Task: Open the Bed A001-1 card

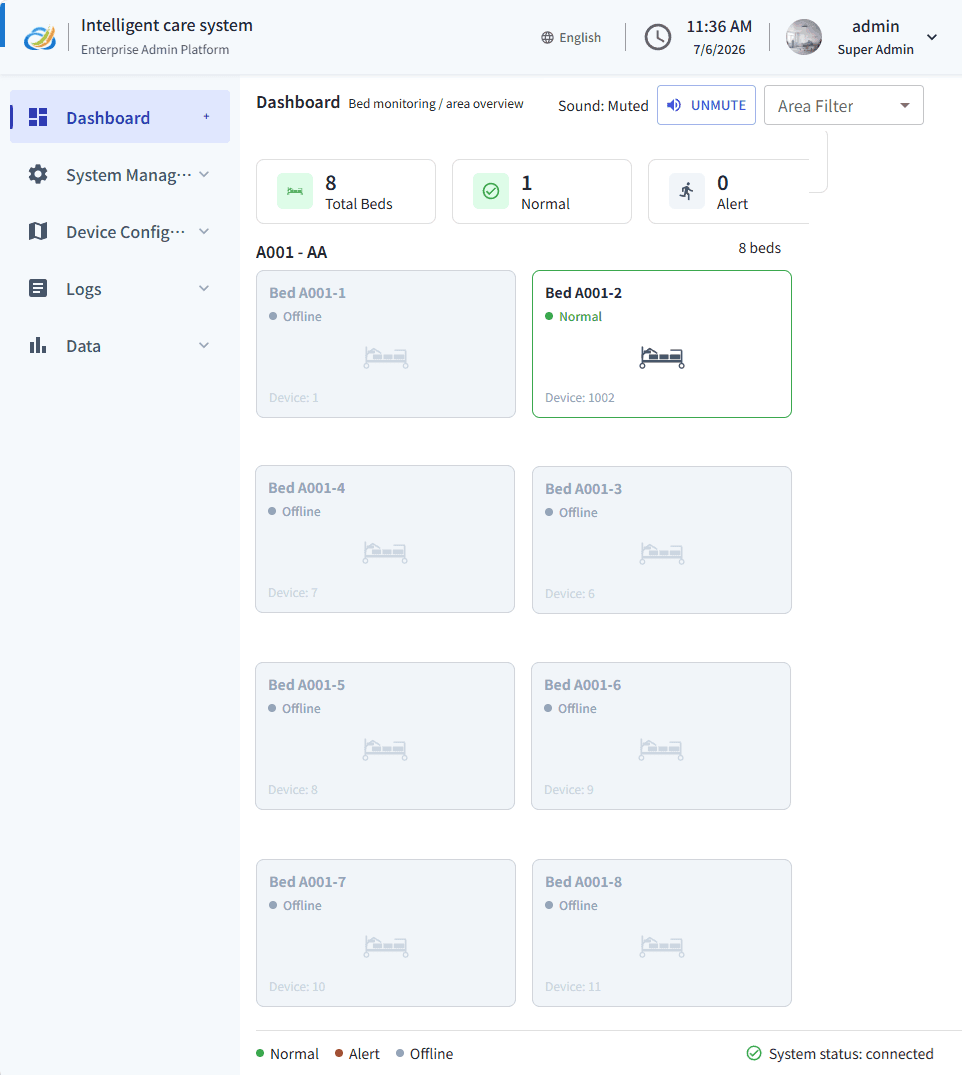Action: click(386, 344)
